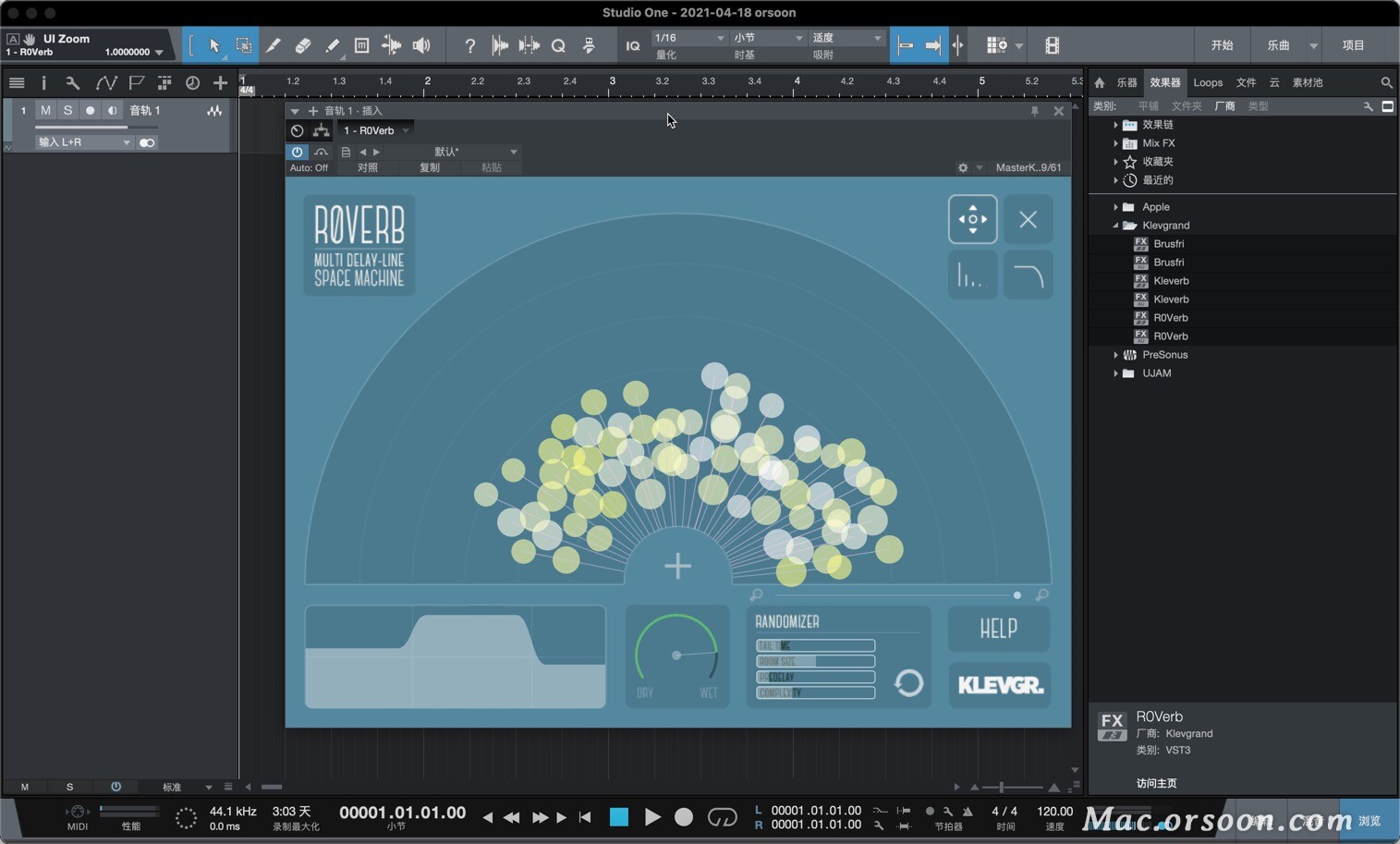
Task: Toggle Auto: Off automation mode
Action: point(309,167)
